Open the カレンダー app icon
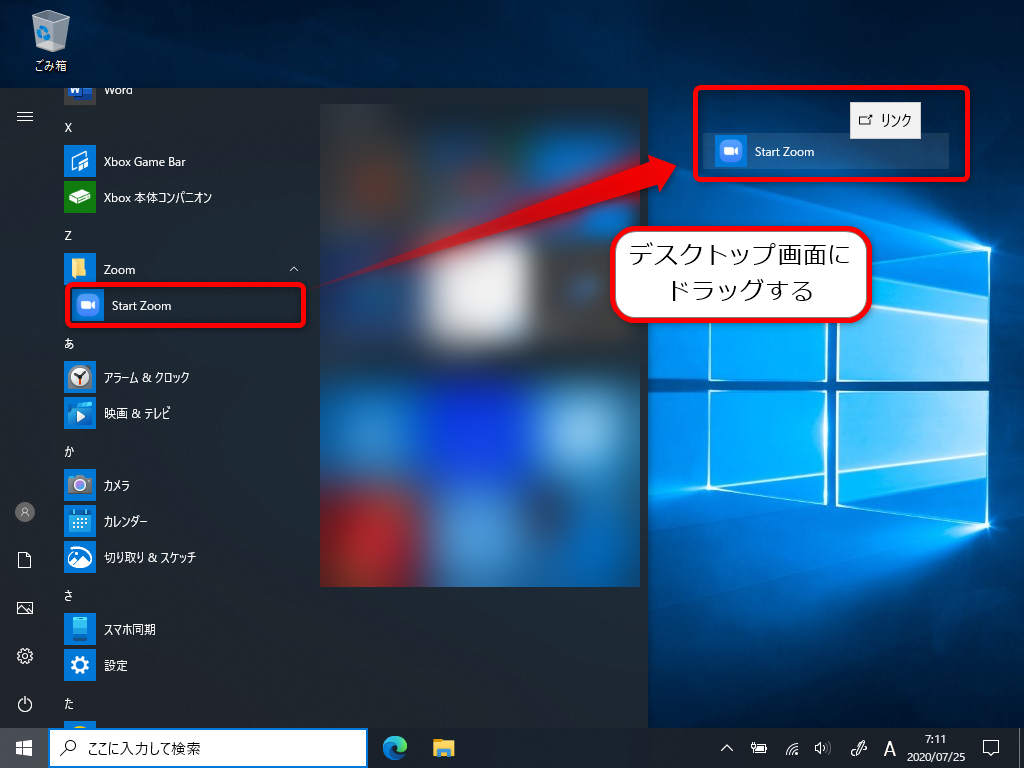This screenshot has height=768, width=1024. point(80,521)
